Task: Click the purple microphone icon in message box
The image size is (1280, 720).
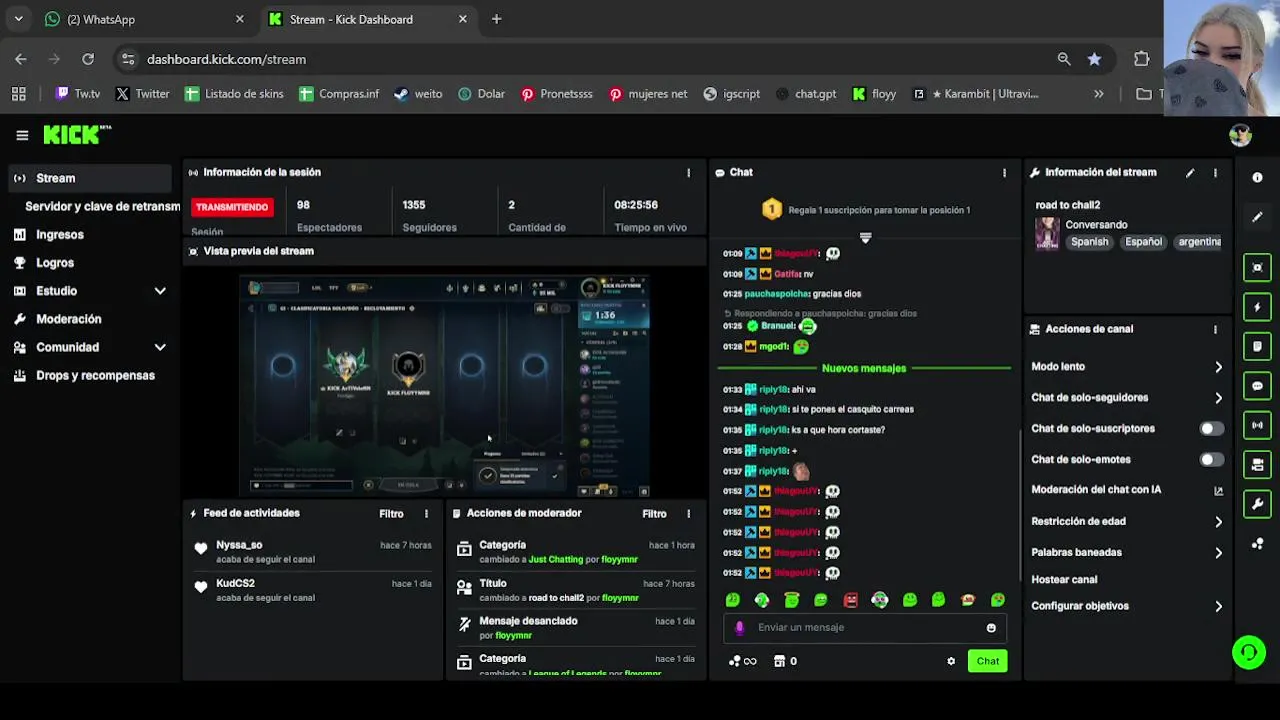Action: click(739, 628)
